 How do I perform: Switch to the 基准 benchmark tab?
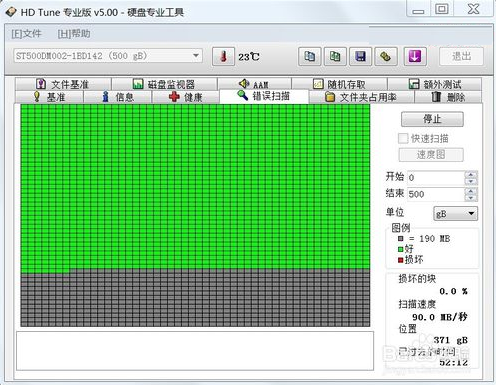(x=49, y=97)
